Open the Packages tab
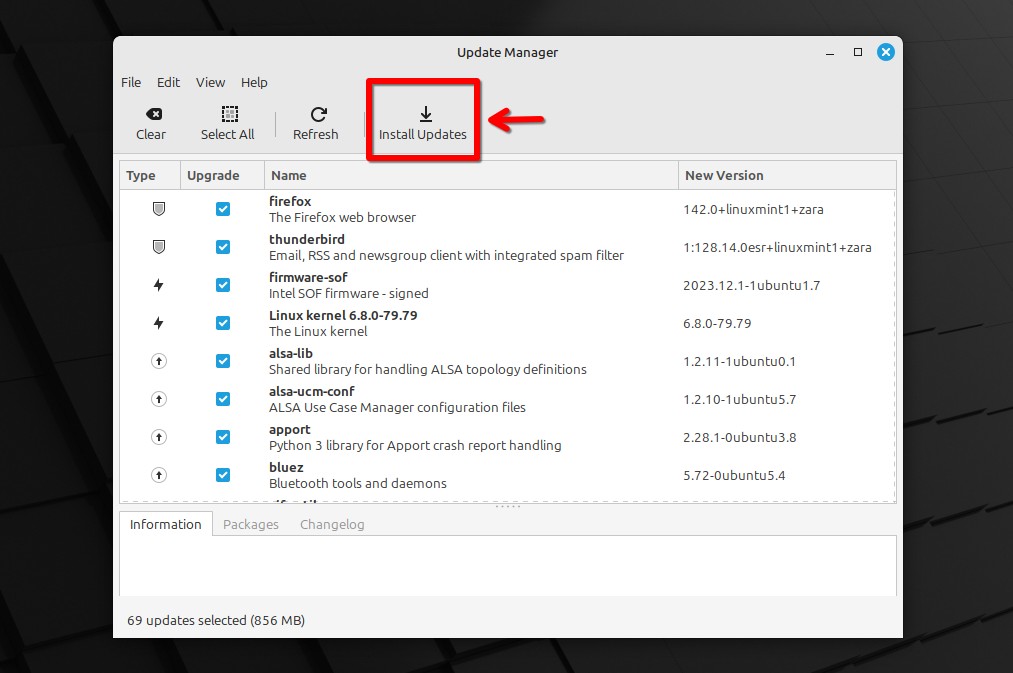 click(x=251, y=524)
